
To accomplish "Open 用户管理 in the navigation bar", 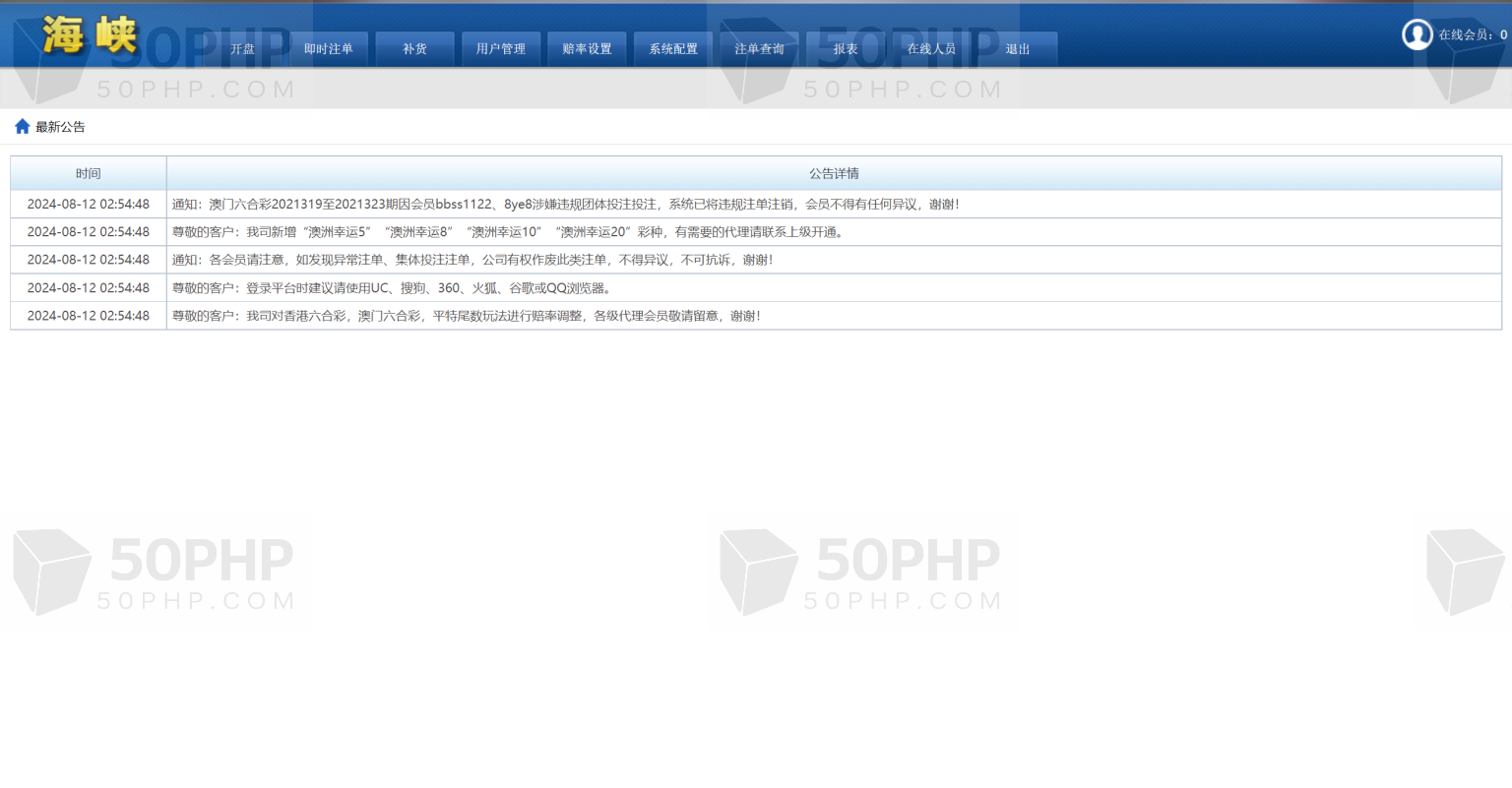I will (500, 49).
